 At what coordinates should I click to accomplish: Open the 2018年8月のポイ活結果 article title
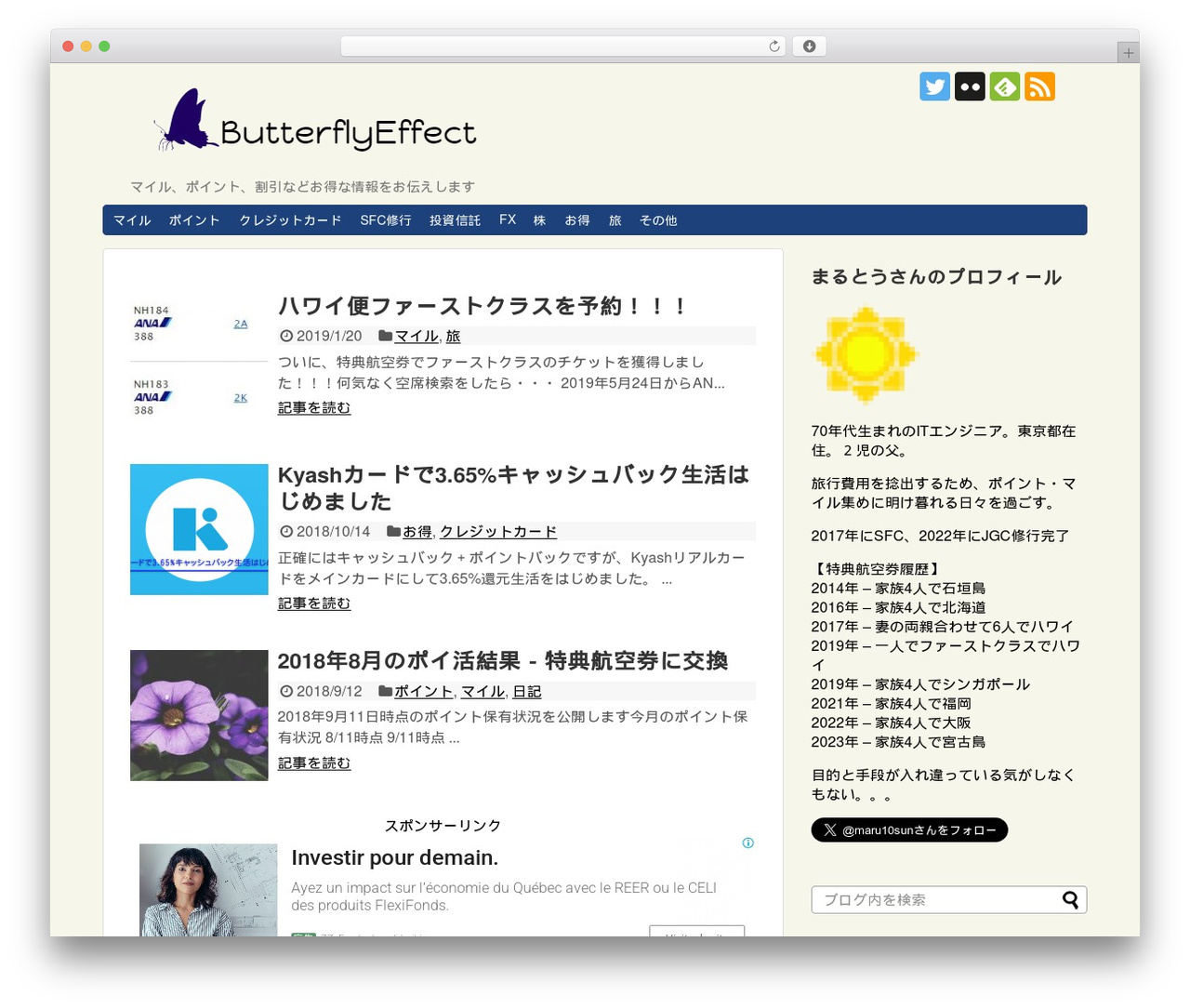pos(503,660)
